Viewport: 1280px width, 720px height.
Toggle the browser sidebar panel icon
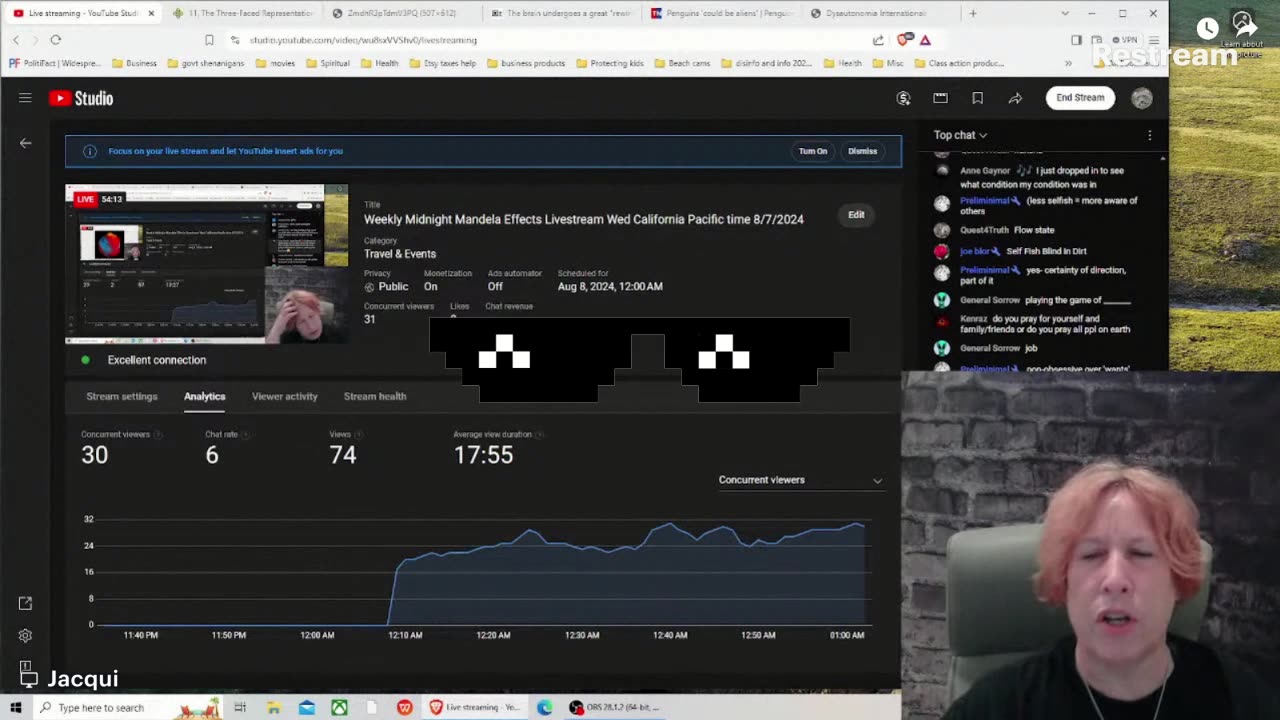click(1076, 40)
